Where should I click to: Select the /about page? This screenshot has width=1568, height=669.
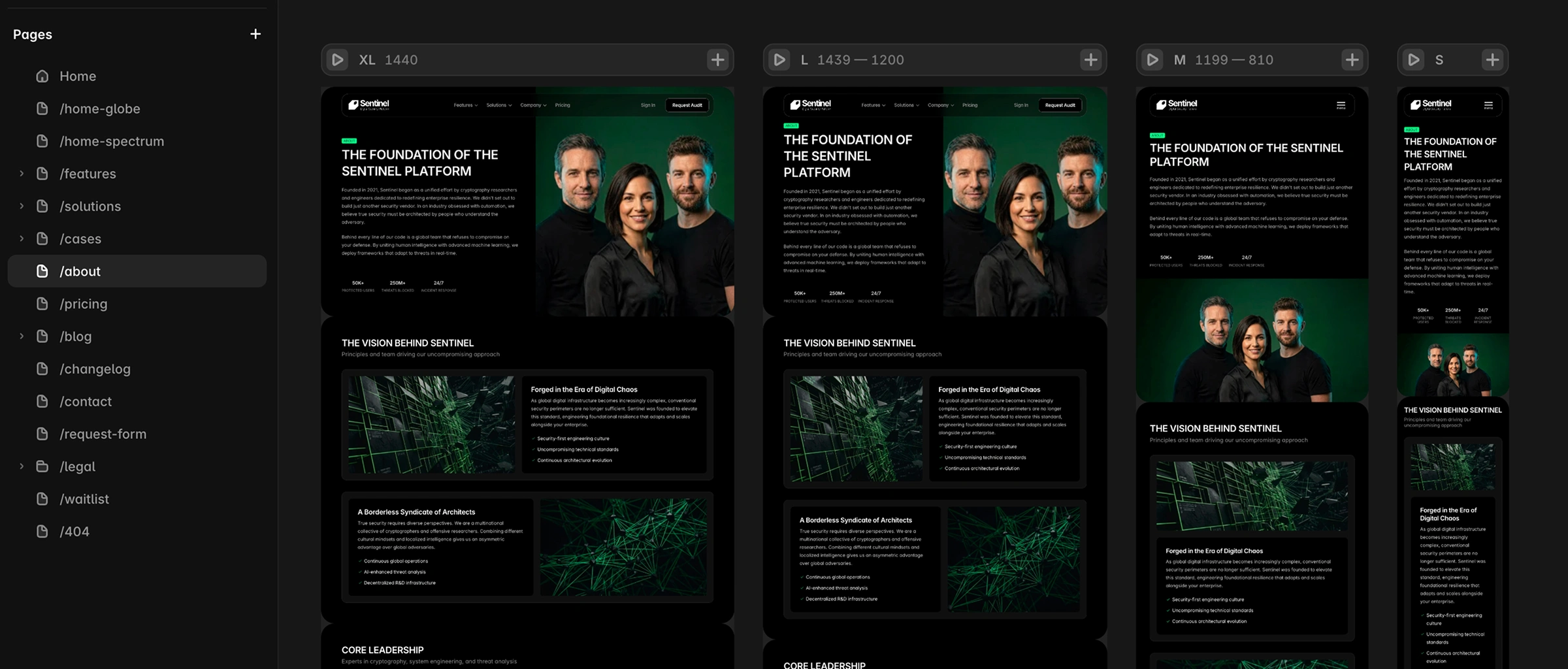pos(137,271)
